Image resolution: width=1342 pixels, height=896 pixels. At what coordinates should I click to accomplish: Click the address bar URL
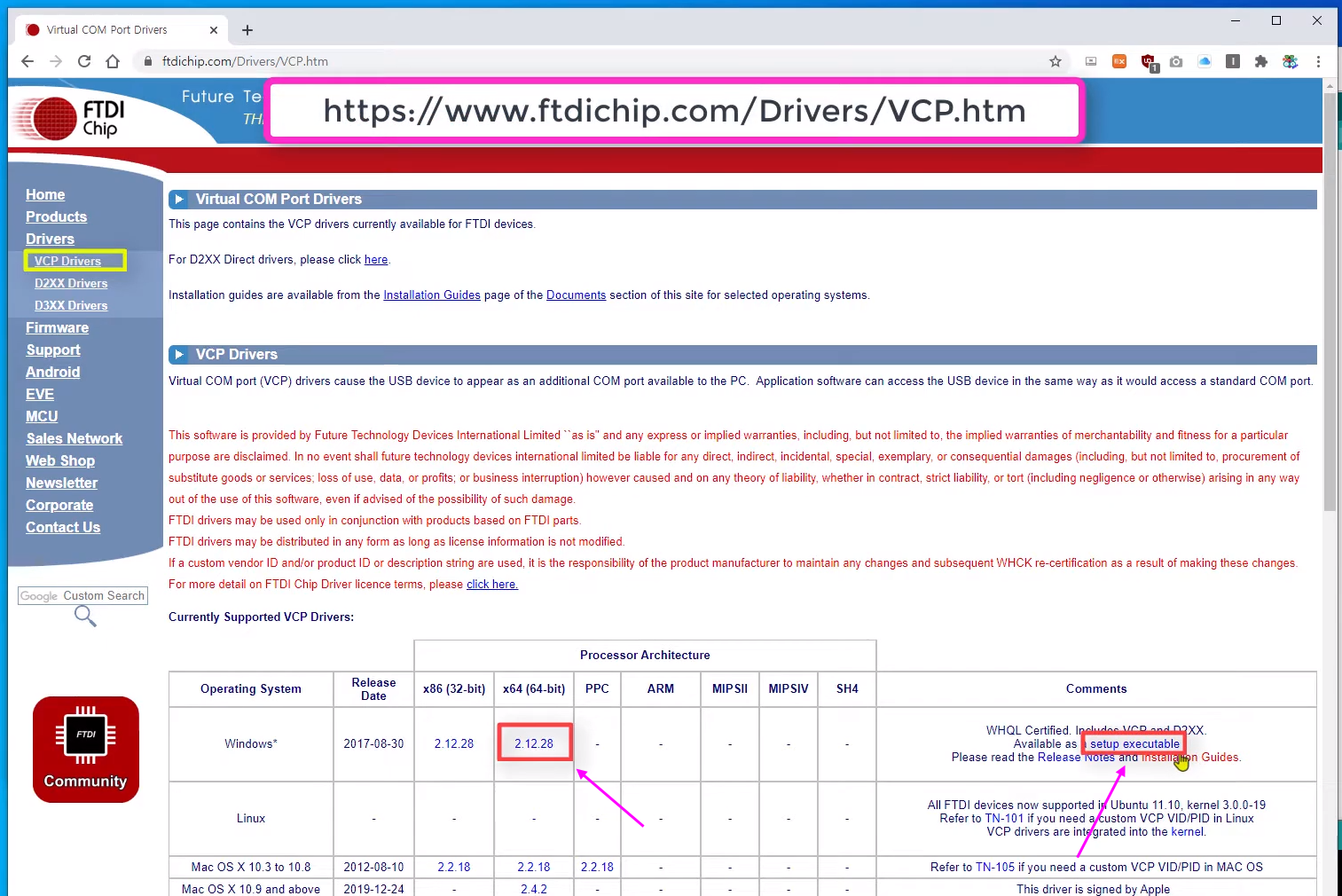245,61
